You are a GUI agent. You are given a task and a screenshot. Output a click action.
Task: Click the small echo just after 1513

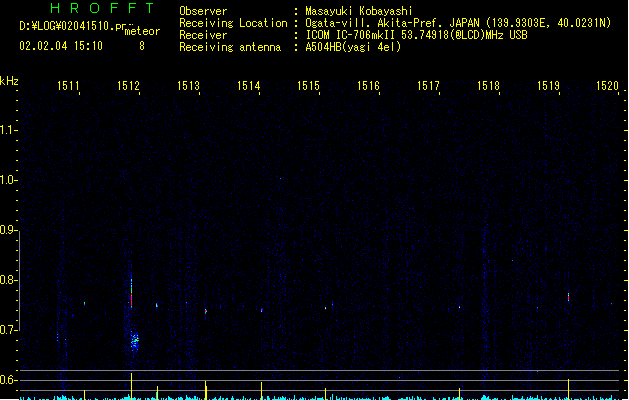pos(206,311)
